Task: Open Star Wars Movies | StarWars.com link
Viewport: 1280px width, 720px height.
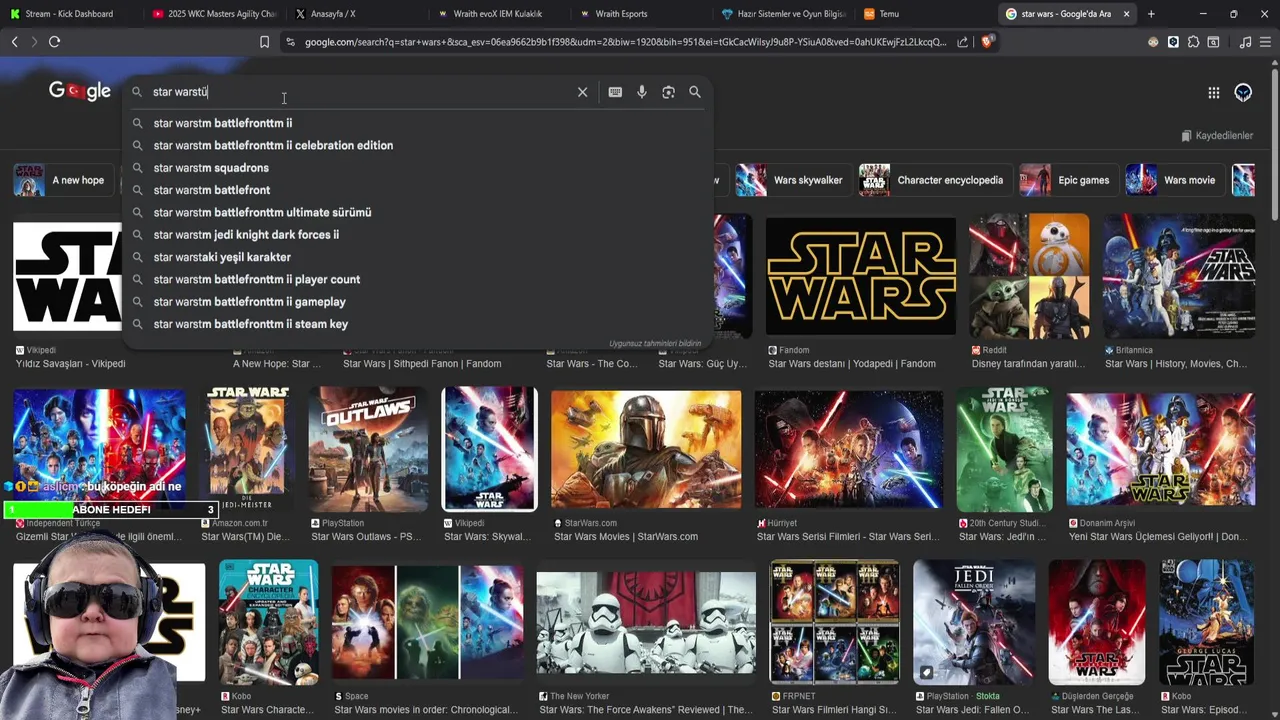Action: tap(626, 537)
